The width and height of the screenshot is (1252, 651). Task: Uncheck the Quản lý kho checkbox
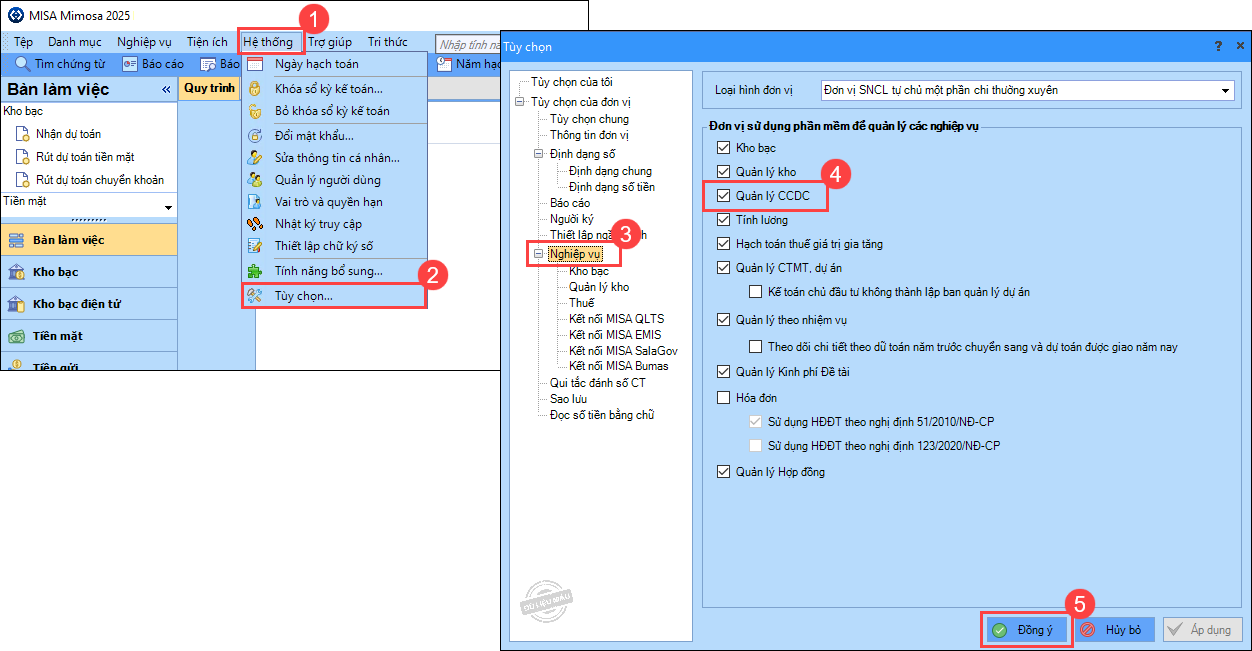pos(724,172)
